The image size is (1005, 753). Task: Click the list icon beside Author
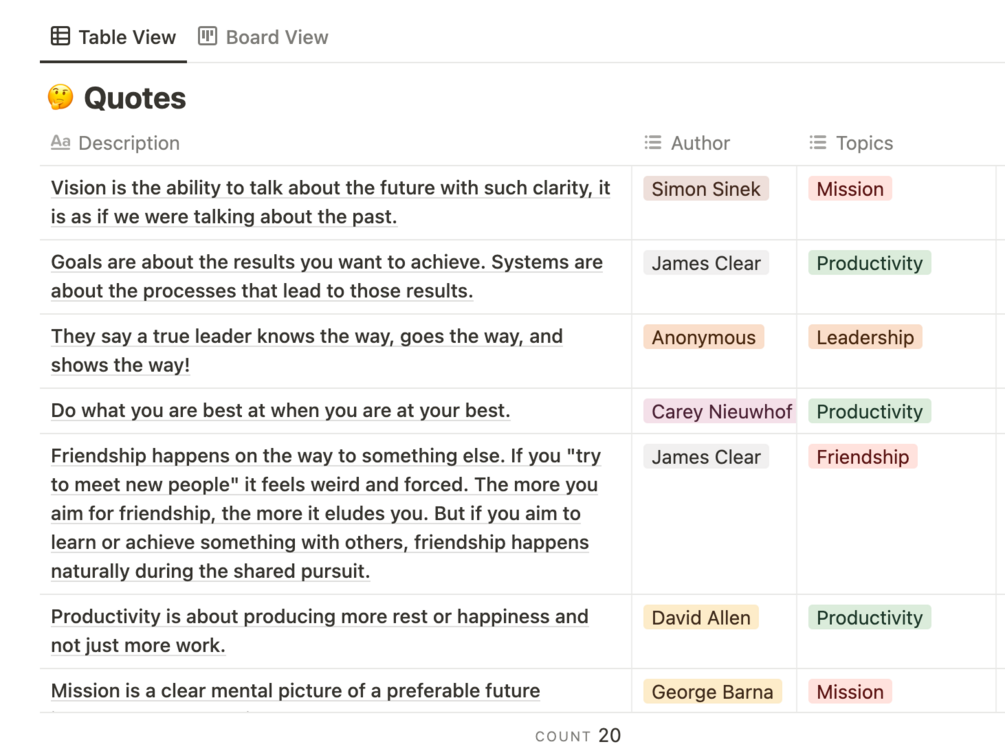pyautogui.click(x=652, y=142)
